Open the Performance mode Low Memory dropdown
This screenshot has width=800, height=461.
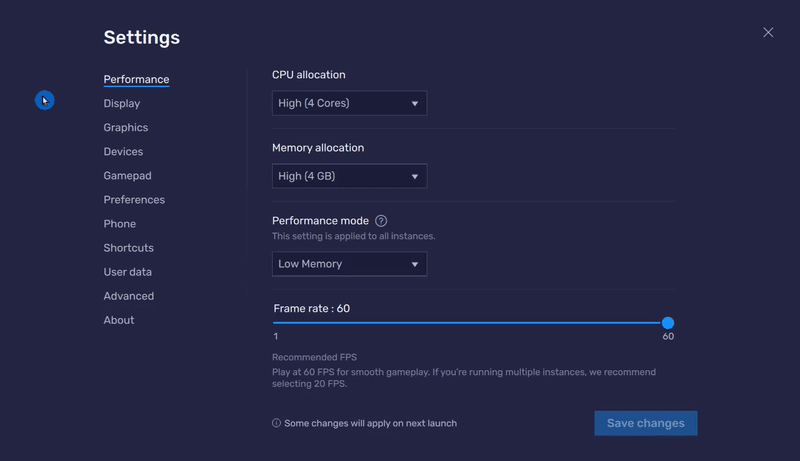(x=349, y=264)
